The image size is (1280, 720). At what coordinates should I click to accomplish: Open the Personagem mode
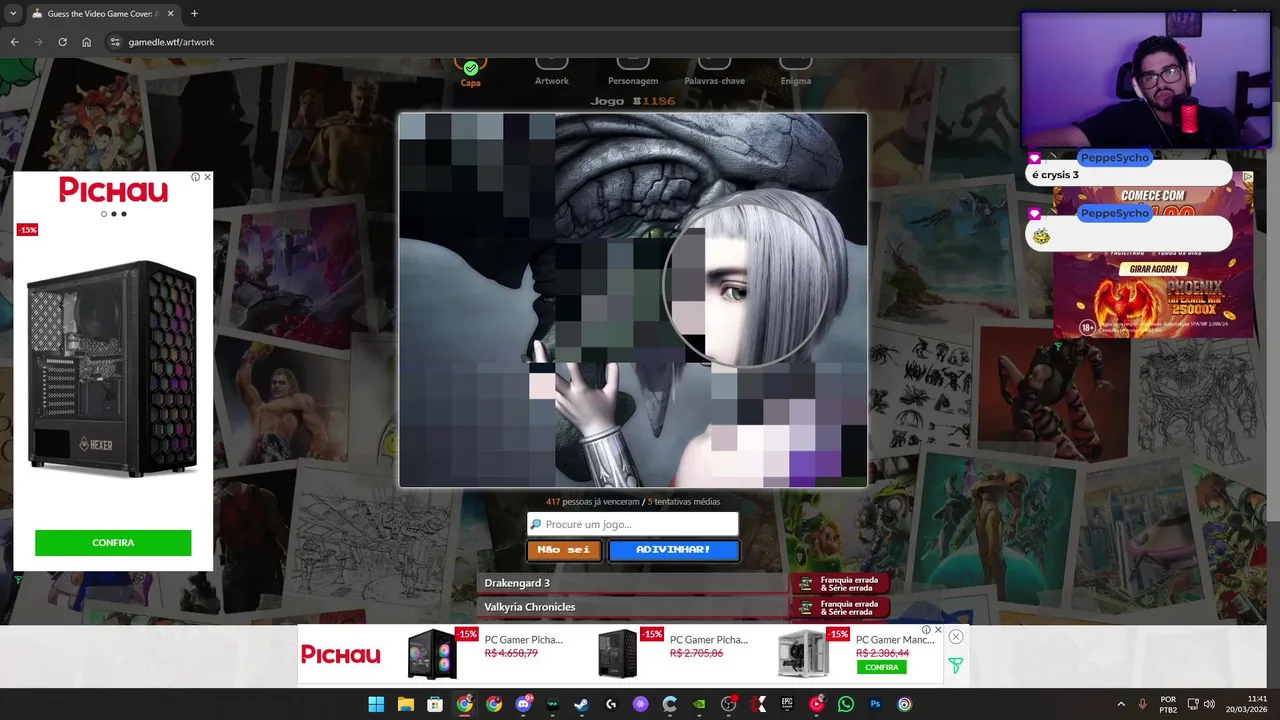[633, 72]
